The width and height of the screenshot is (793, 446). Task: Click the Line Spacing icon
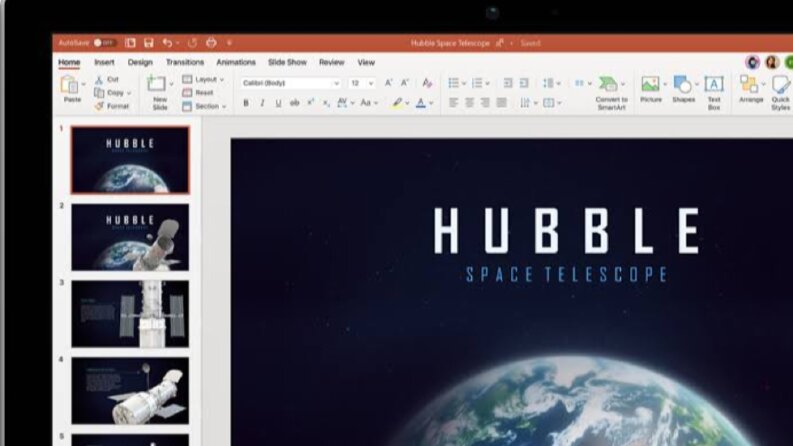coord(548,83)
